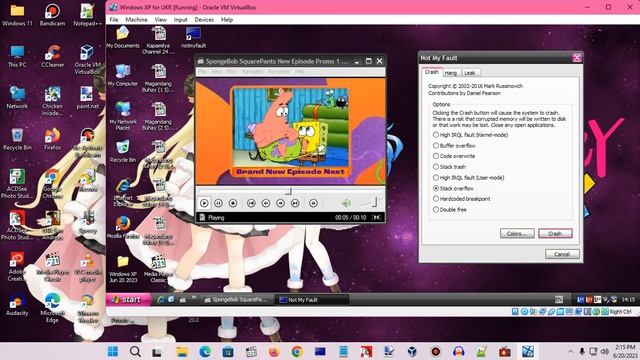
Task: Cancel the Not My Fault dialog
Action: click(562, 254)
